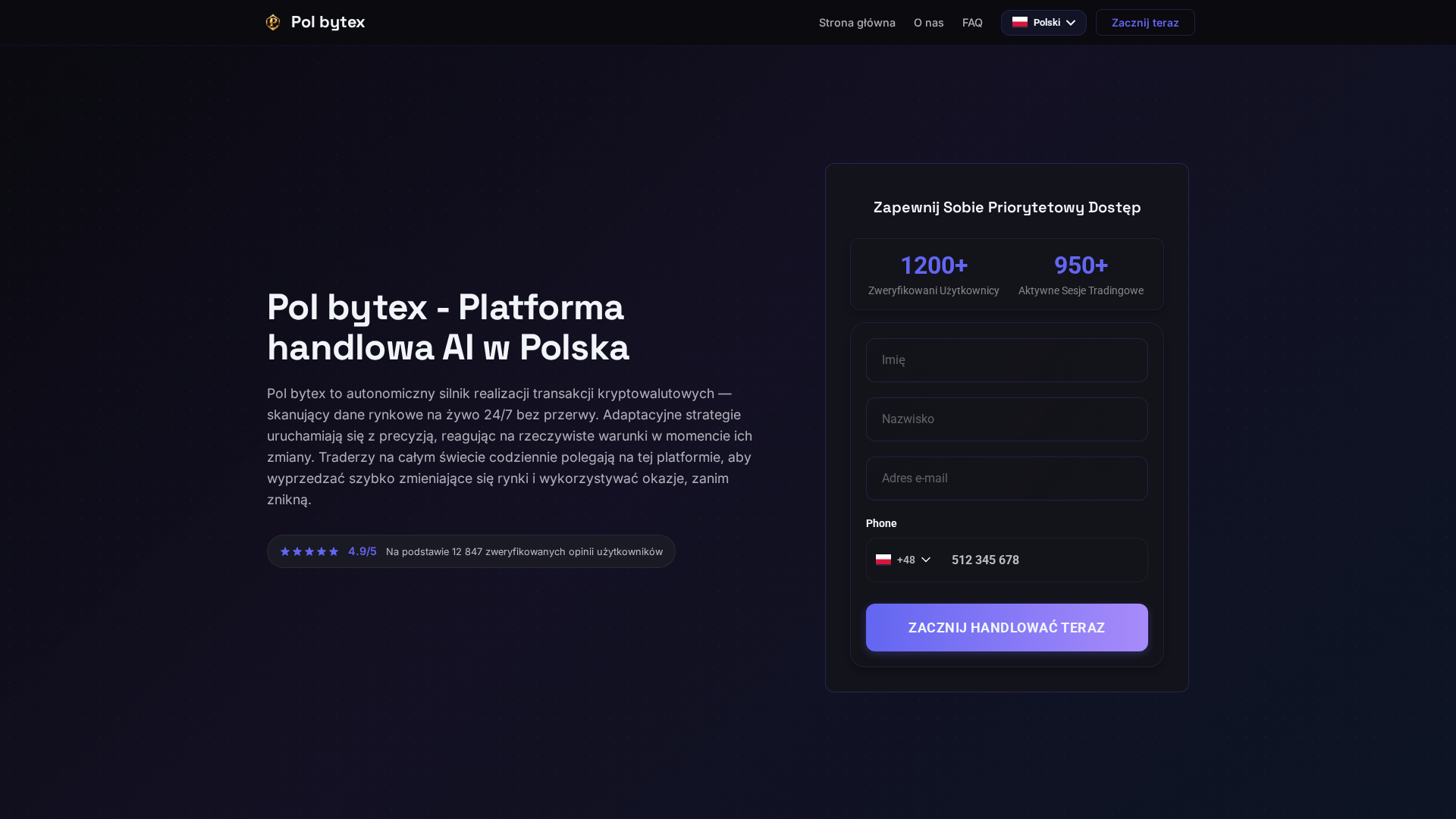The height and width of the screenshot is (819, 1456).
Task: Select the Strona główna menu item
Action: (857, 23)
